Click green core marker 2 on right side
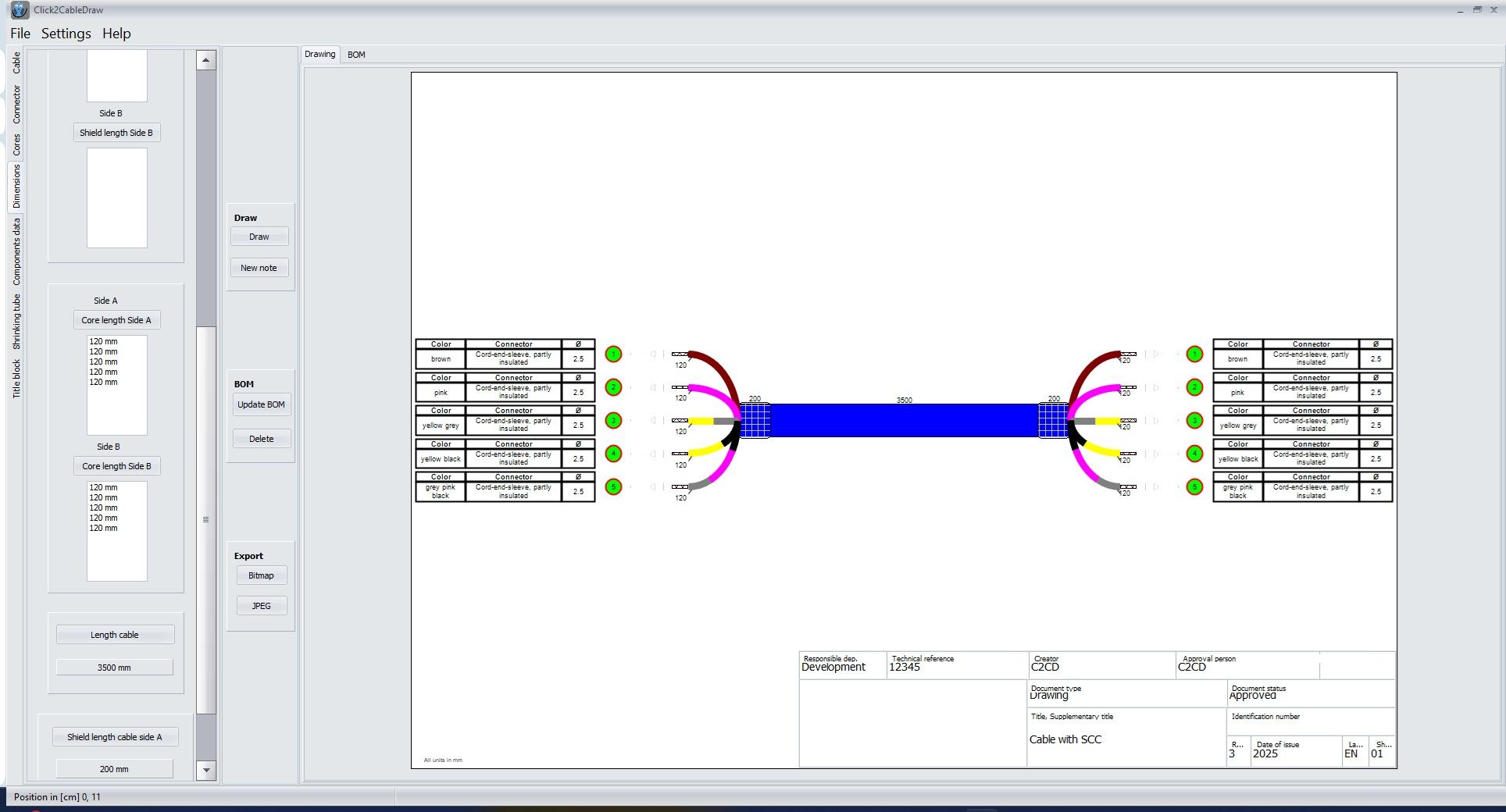This screenshot has height=812, width=1506. (1194, 387)
